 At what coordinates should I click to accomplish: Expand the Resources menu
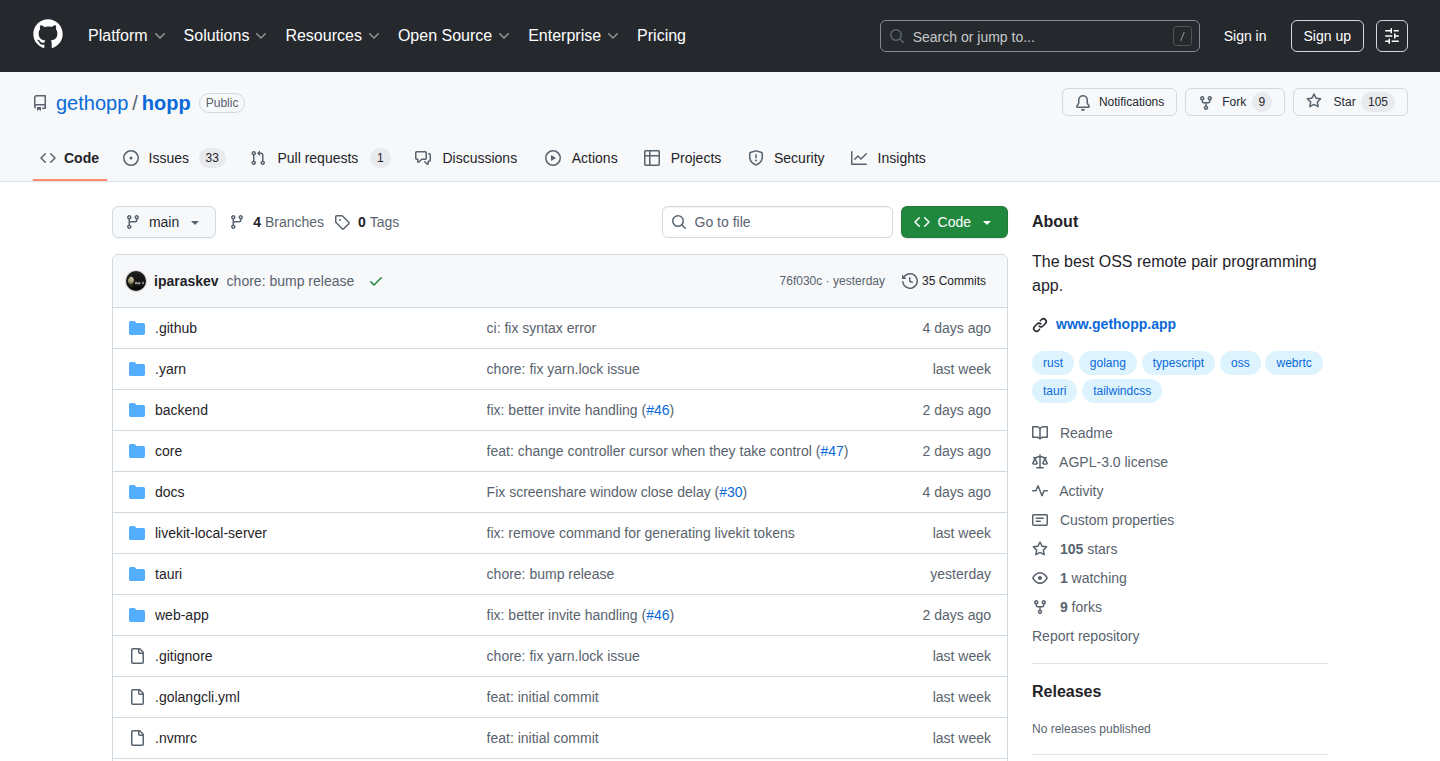tap(332, 36)
